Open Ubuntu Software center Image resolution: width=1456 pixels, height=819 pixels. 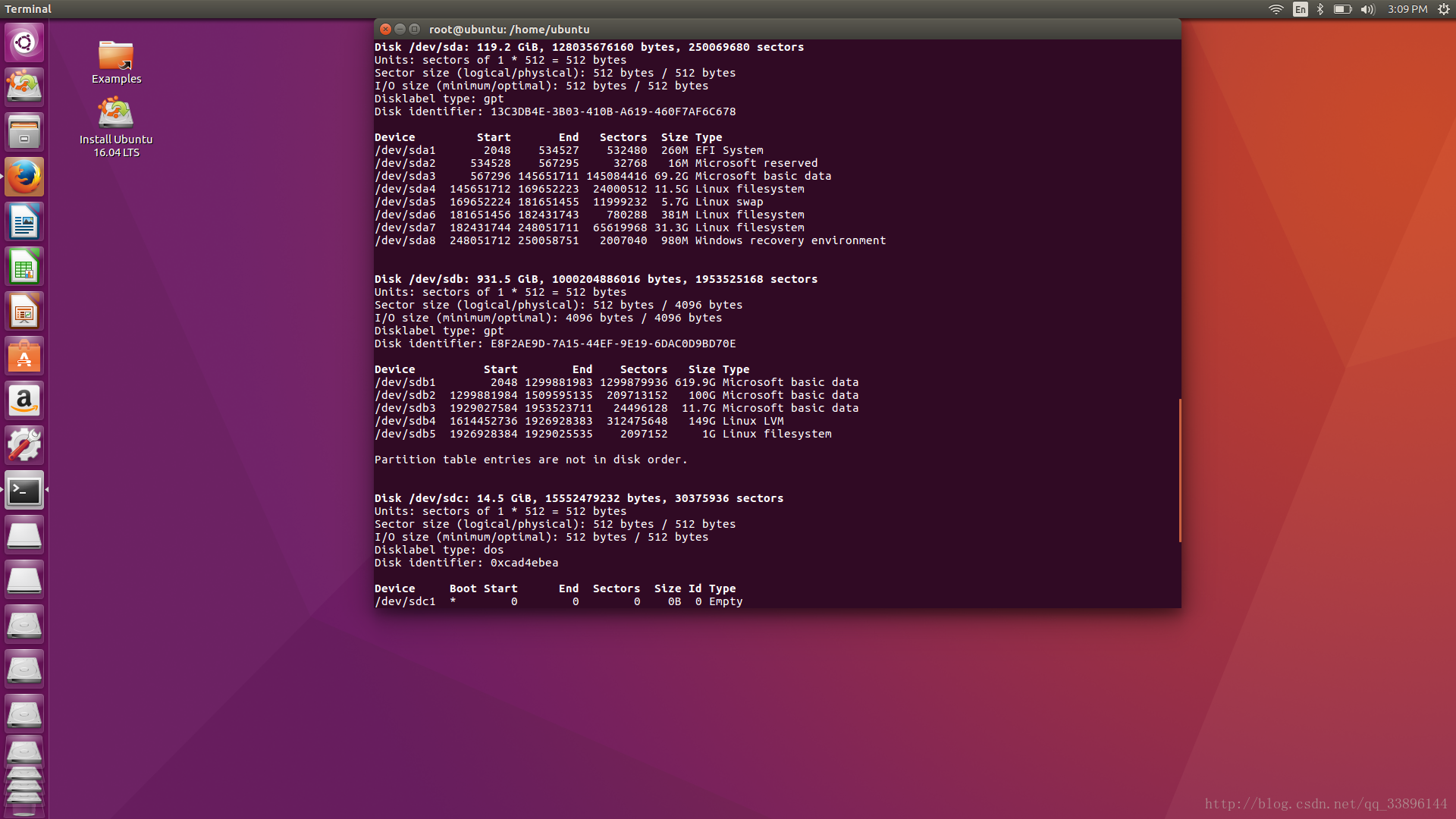pos(24,356)
